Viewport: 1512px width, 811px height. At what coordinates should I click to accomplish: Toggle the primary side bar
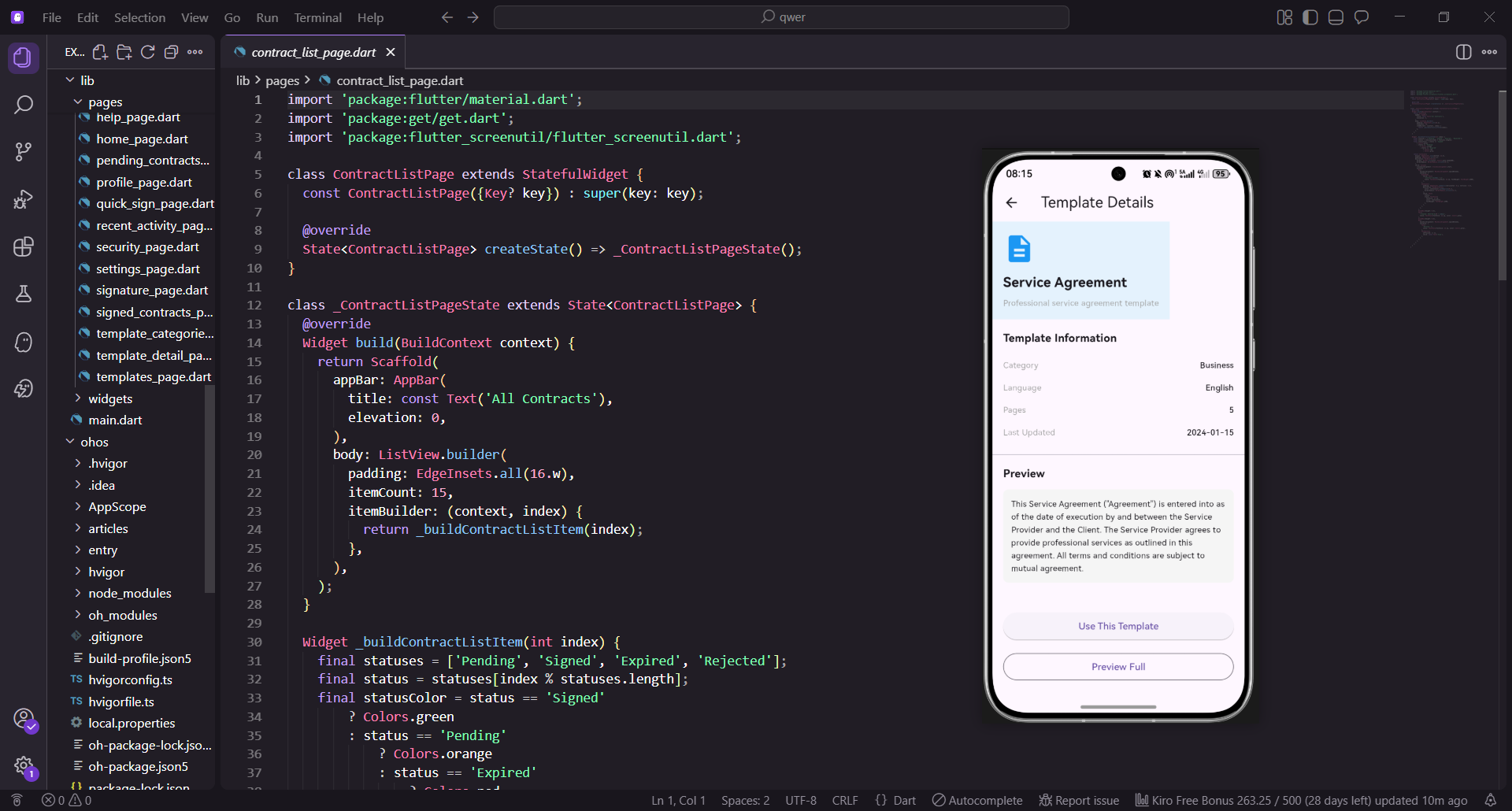tap(1310, 17)
